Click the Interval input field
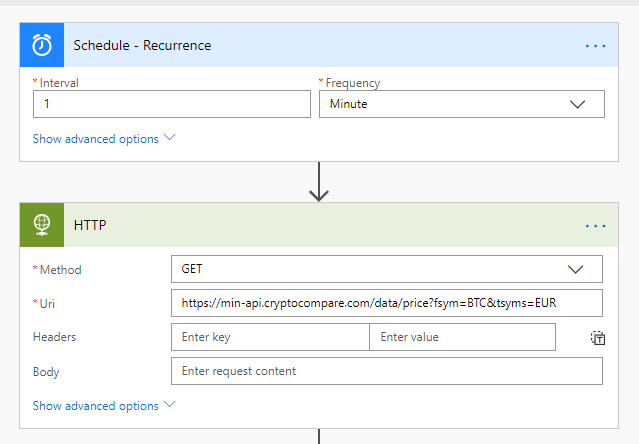Image resolution: width=639 pixels, height=444 pixels. tap(172, 104)
